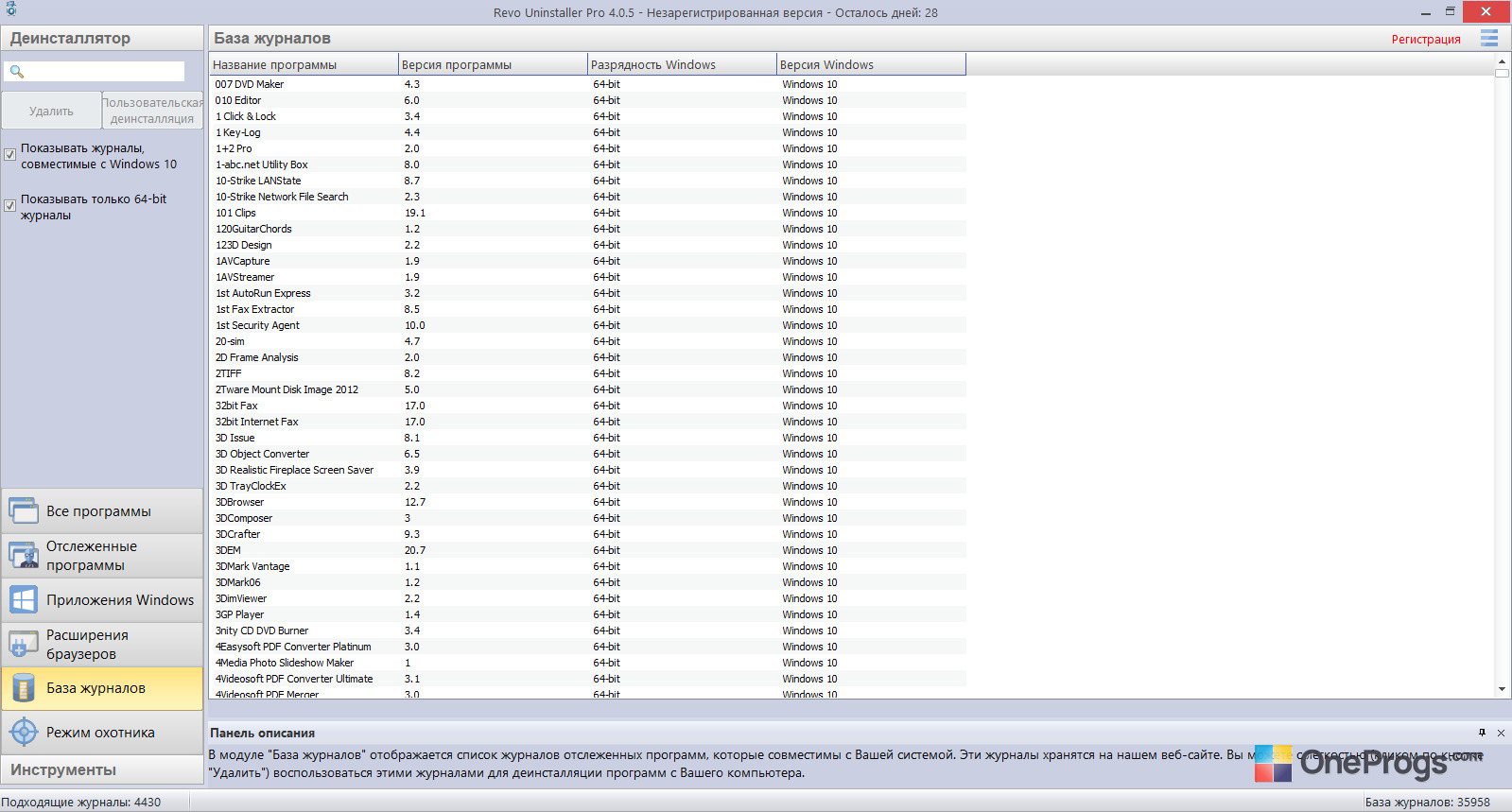Select 1st Fax Extractor entry
Screen dimensions: 1512x812
point(587,309)
